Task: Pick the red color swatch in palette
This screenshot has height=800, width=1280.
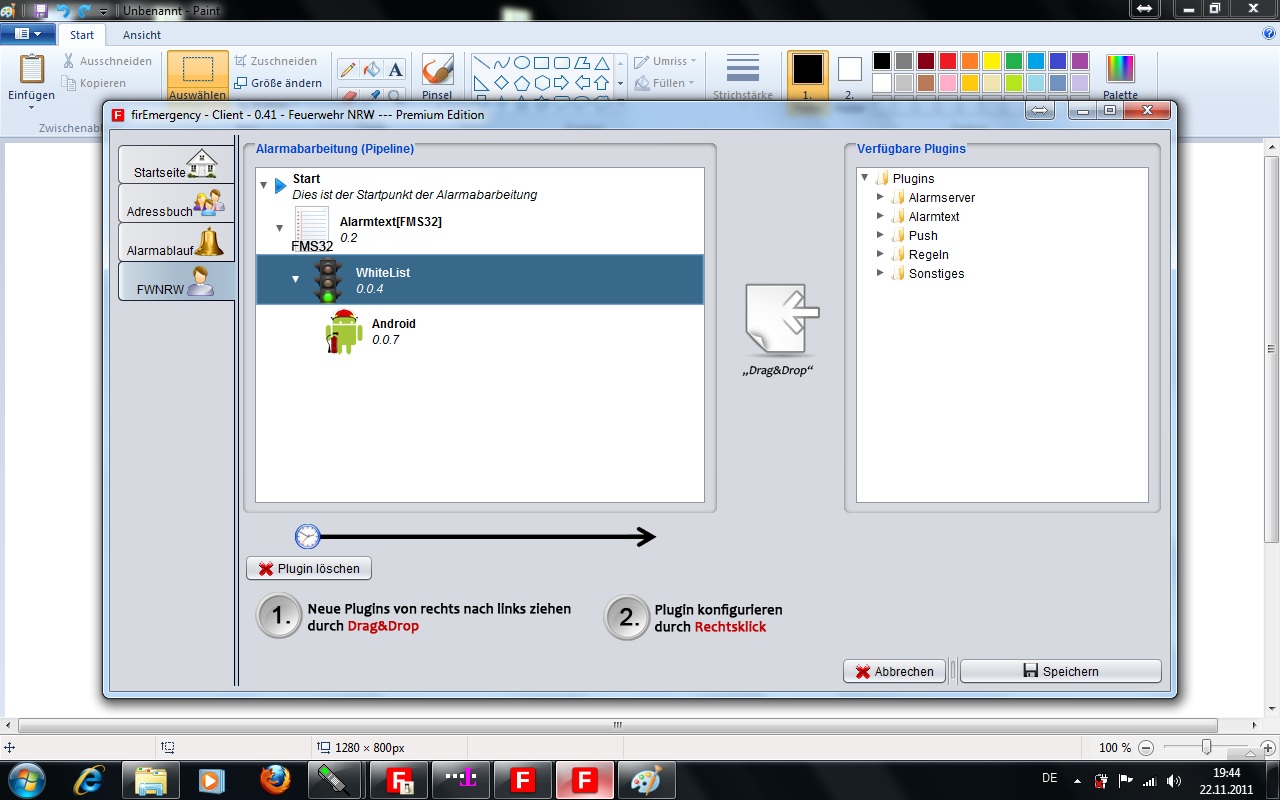Action: tap(948, 61)
